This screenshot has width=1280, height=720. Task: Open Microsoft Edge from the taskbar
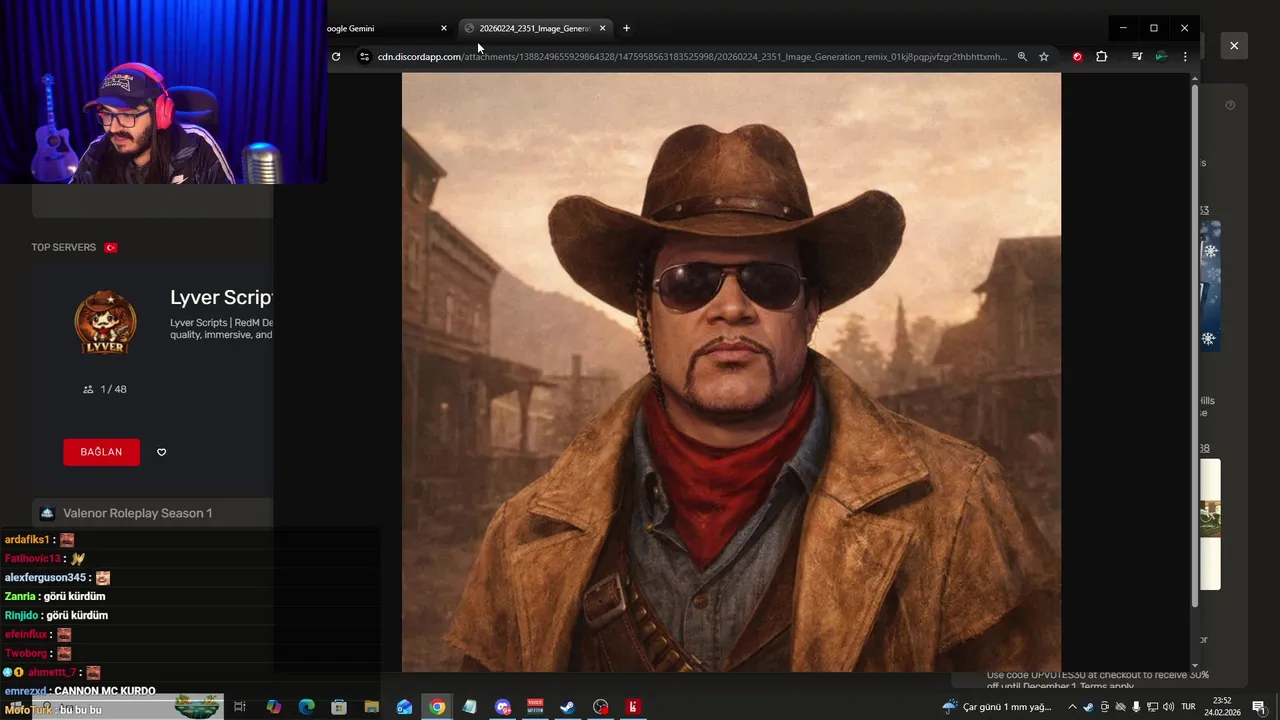[x=306, y=707]
